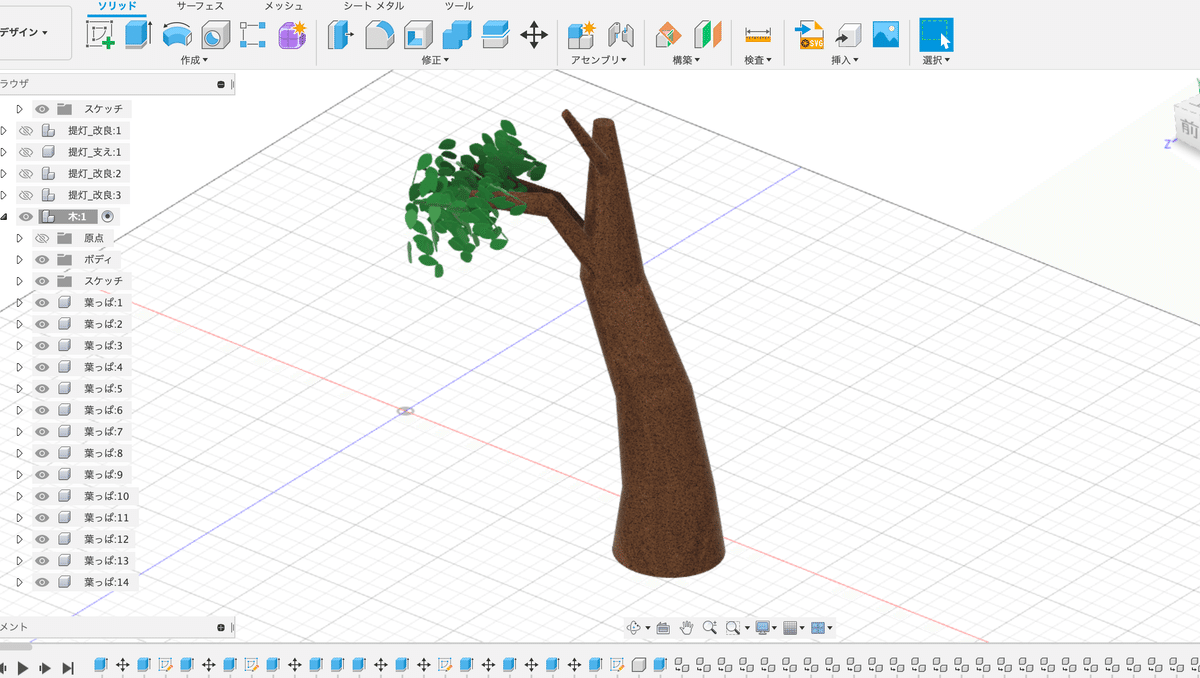Choose the Zoom magnifier tool
This screenshot has width=1200, height=678.
[710, 628]
